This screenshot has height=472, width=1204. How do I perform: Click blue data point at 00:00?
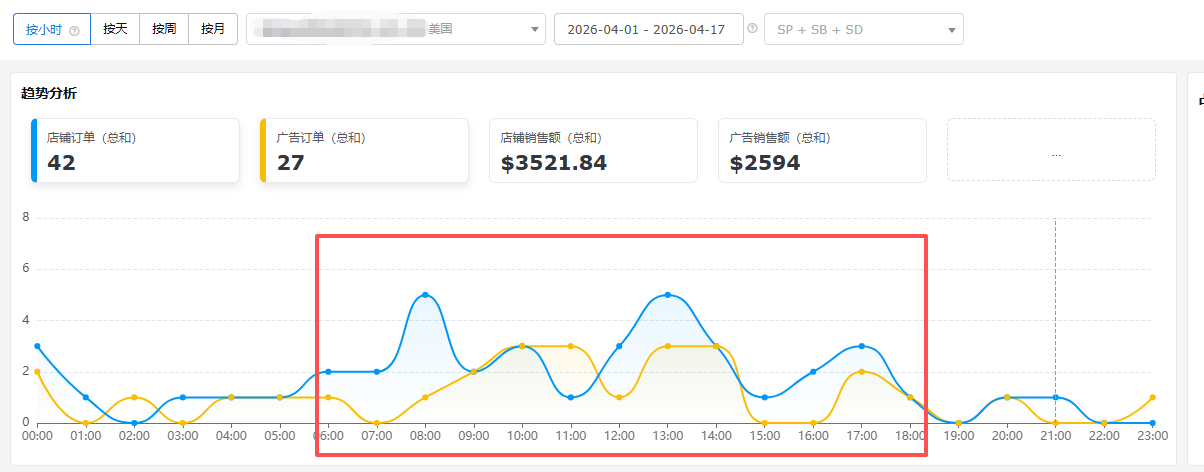click(x=37, y=346)
